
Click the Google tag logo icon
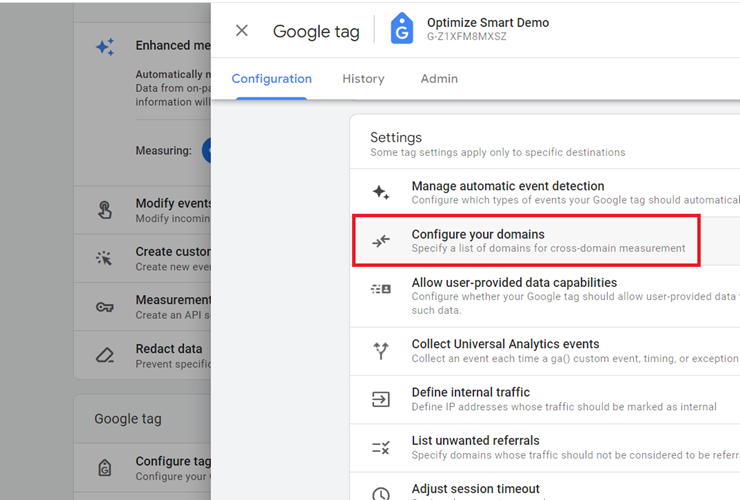click(402, 28)
